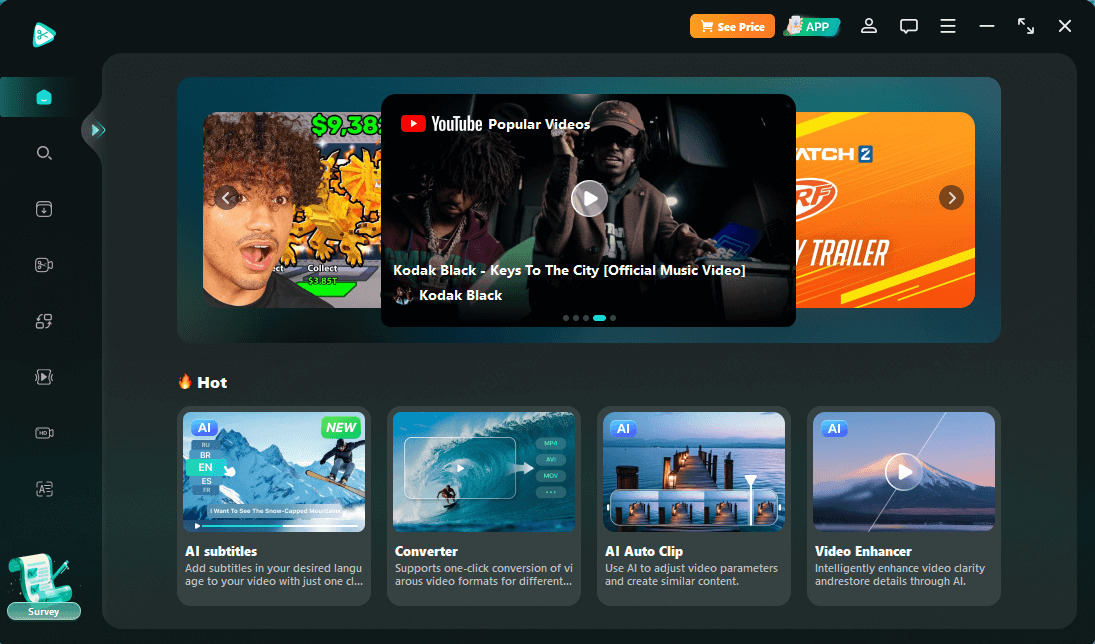This screenshot has height=644, width=1095.
Task: Click the Converter title
Action: (x=426, y=551)
